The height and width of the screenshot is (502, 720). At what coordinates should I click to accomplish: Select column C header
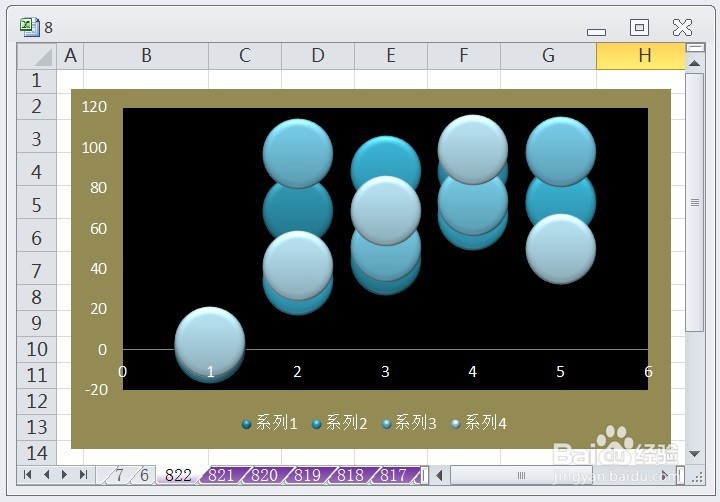(x=245, y=56)
